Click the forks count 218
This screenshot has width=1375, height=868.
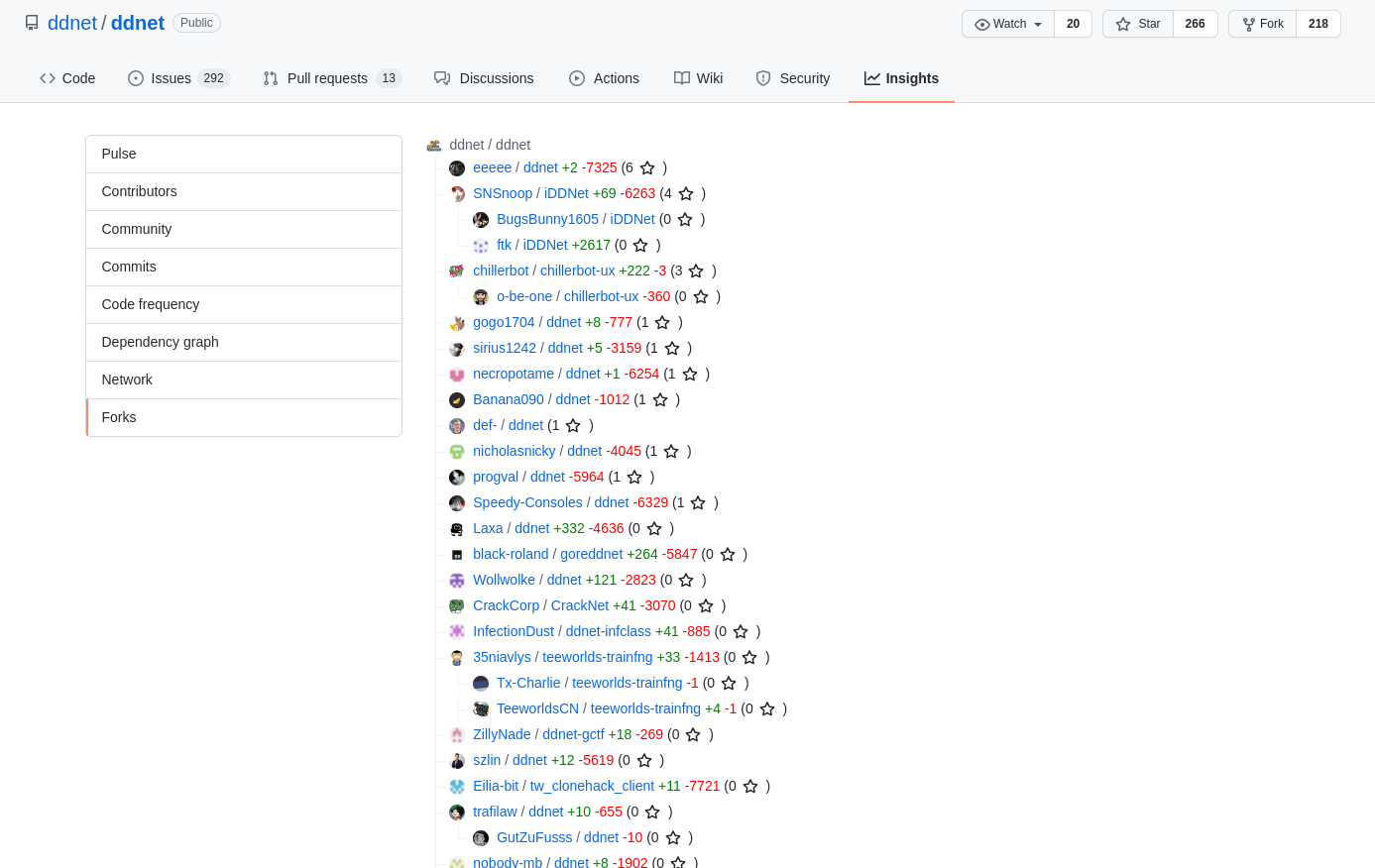tap(1318, 24)
